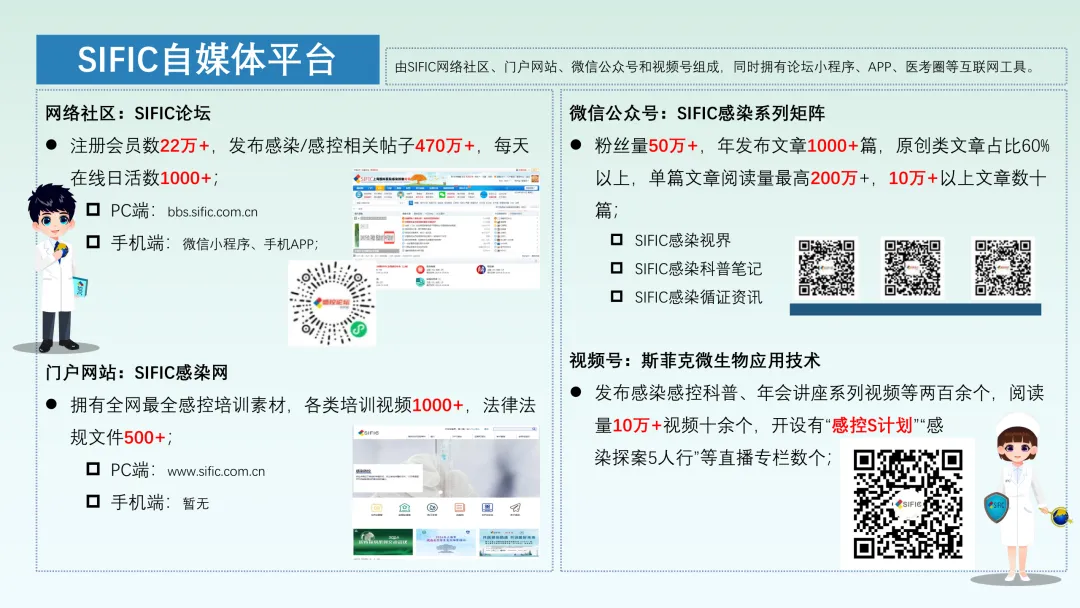
Task: Click the red 50万+ follower figure
Action: coord(673,146)
